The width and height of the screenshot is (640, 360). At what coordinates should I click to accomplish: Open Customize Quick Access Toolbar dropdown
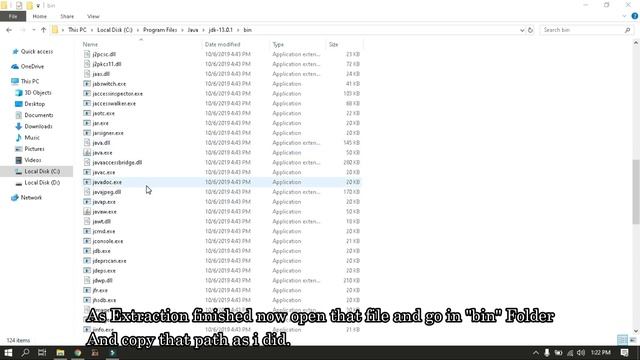click(38, 6)
